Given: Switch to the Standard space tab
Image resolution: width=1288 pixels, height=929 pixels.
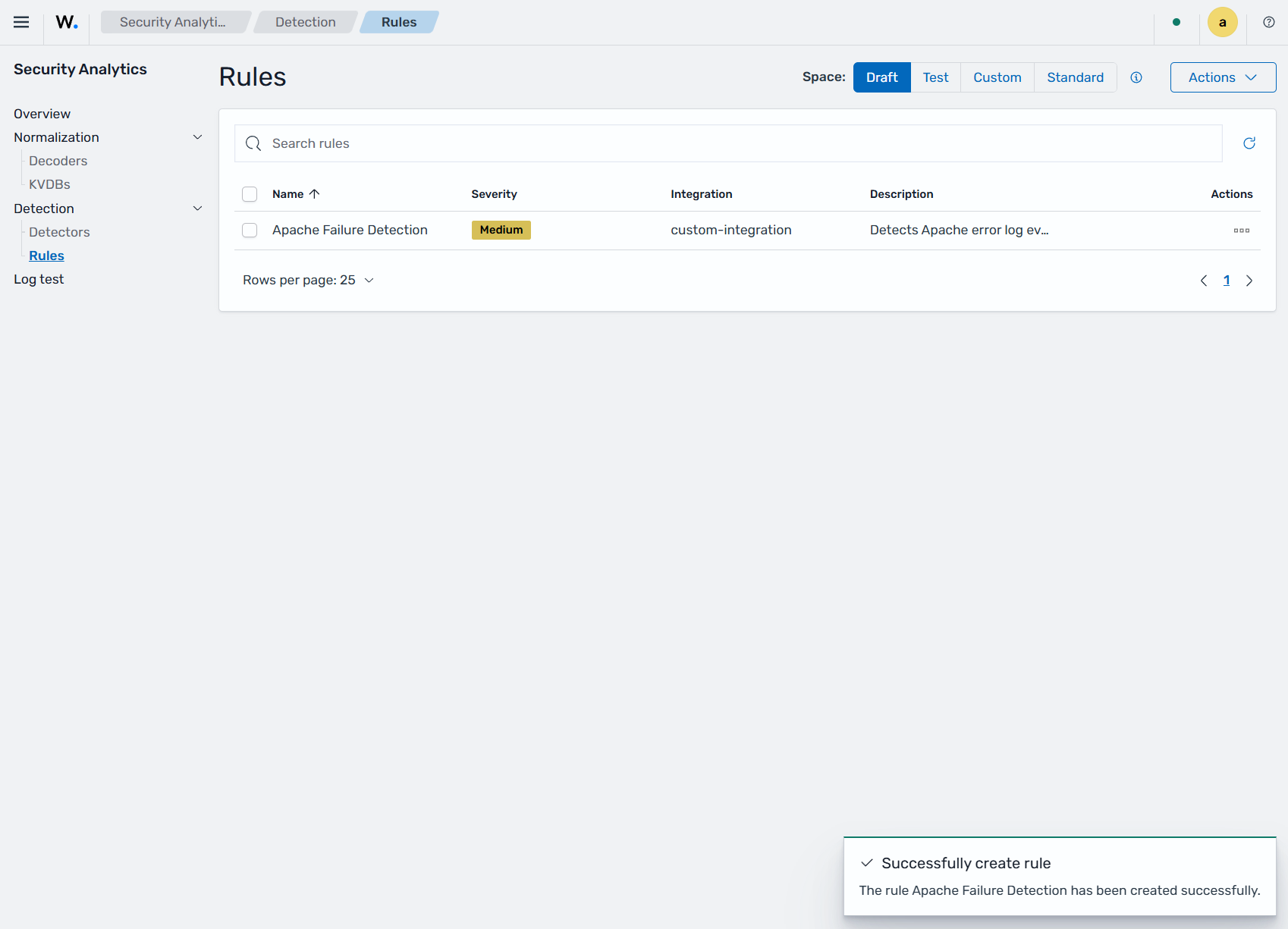Looking at the screenshot, I should pyautogui.click(x=1075, y=77).
